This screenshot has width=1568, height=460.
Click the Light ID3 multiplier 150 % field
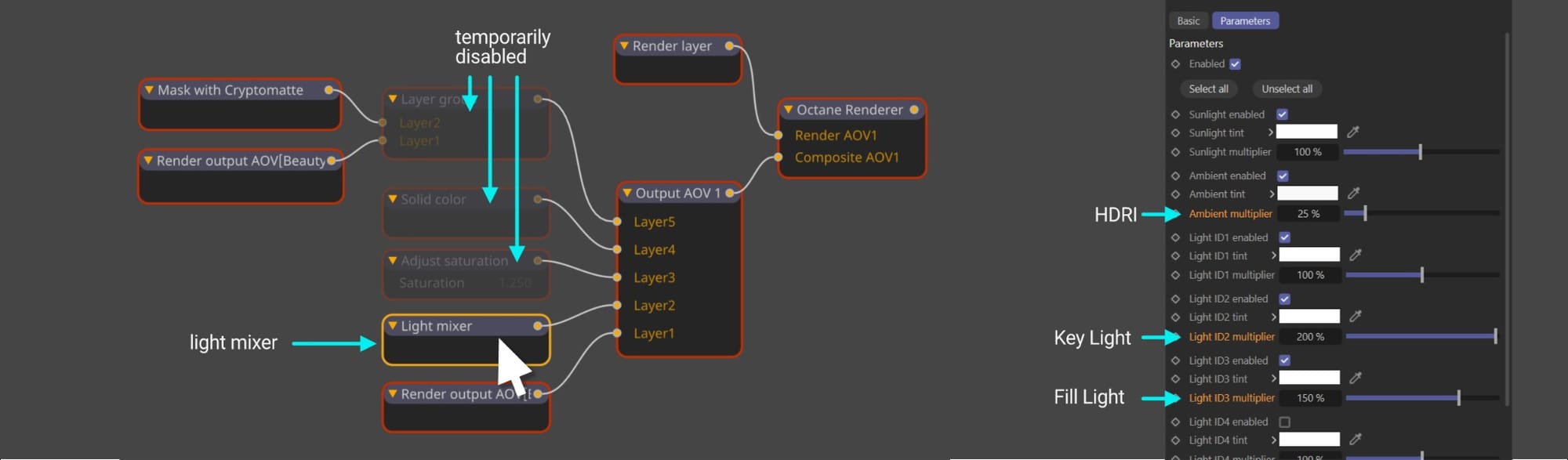tap(1310, 398)
